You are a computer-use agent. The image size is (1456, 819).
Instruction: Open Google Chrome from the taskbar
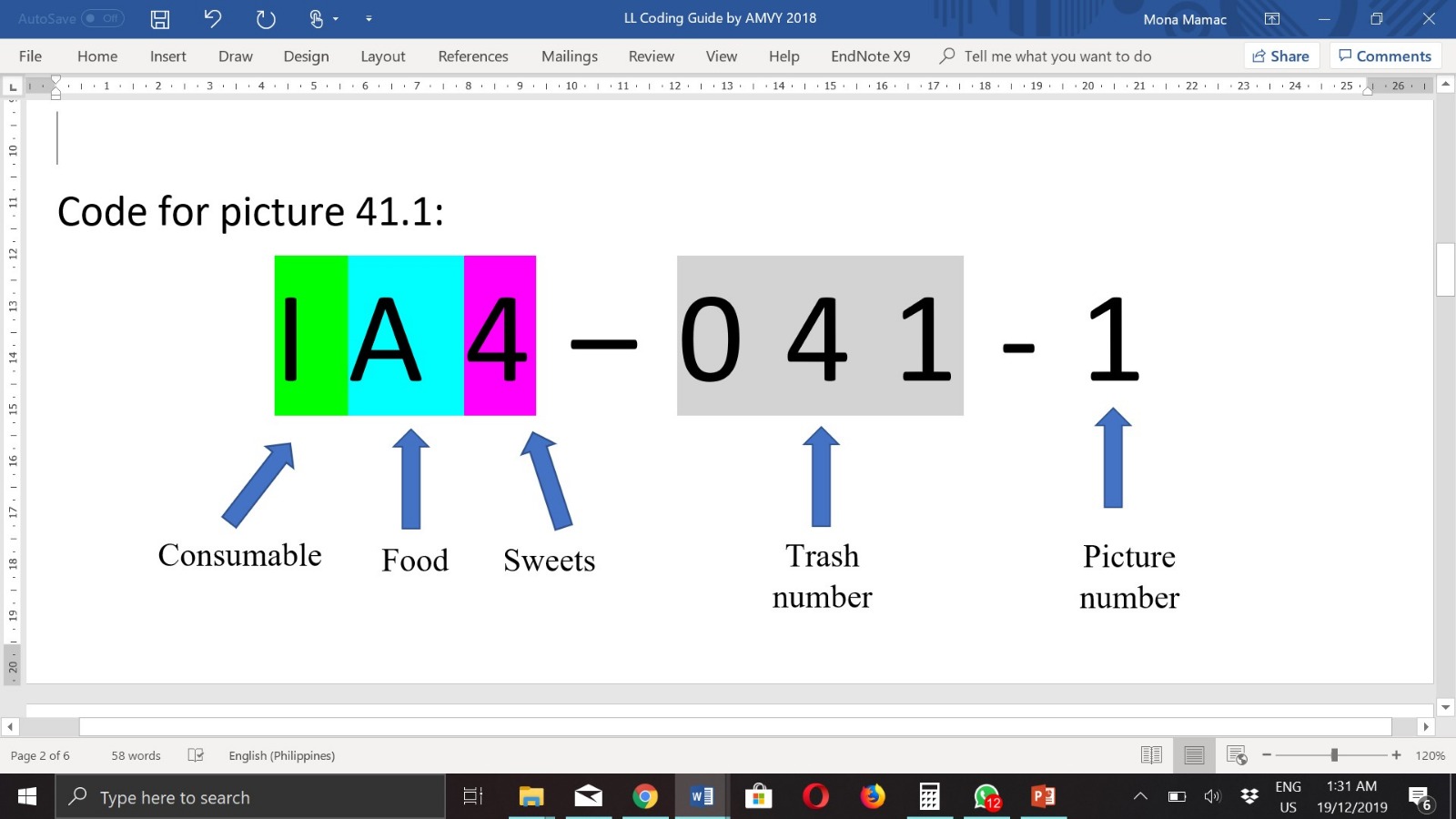pyautogui.click(x=645, y=797)
